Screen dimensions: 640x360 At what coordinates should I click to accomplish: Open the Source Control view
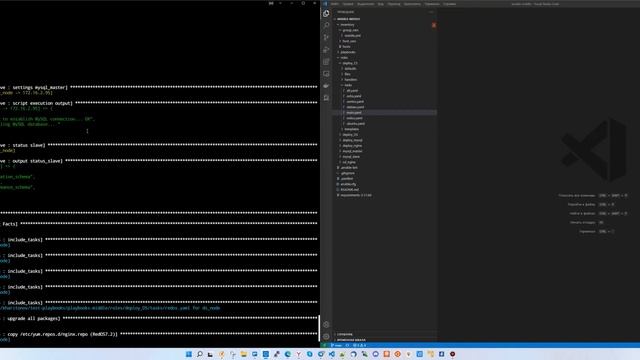tap(326, 38)
